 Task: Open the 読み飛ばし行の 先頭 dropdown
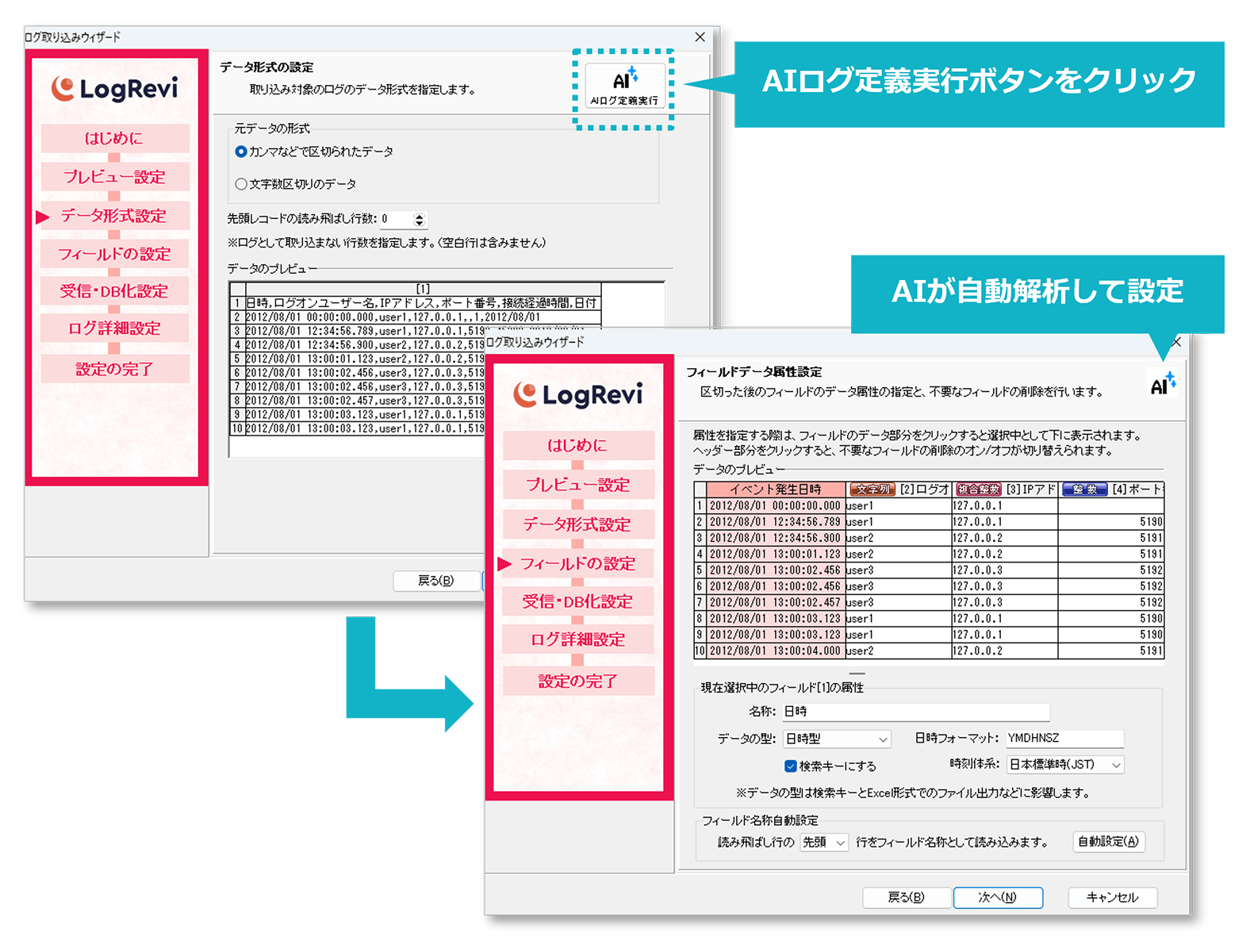(x=824, y=842)
